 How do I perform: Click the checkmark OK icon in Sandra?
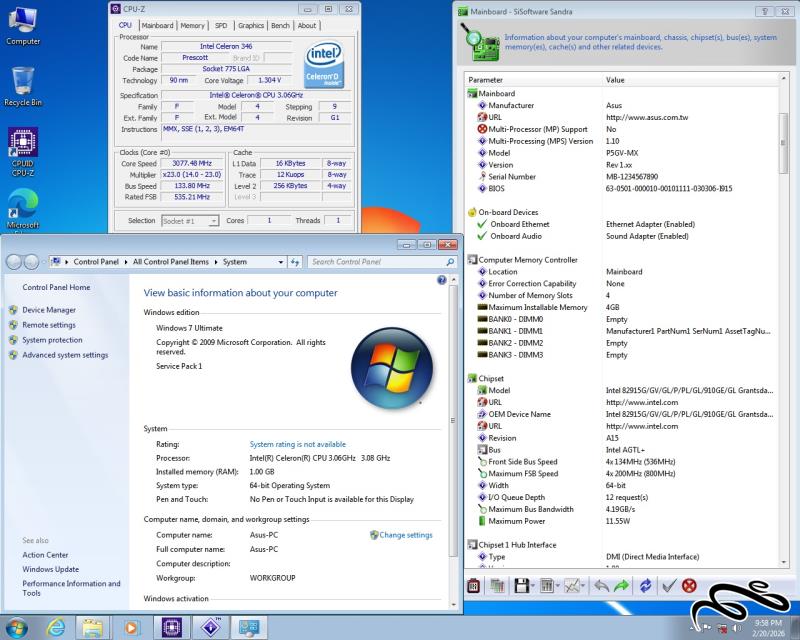point(669,586)
